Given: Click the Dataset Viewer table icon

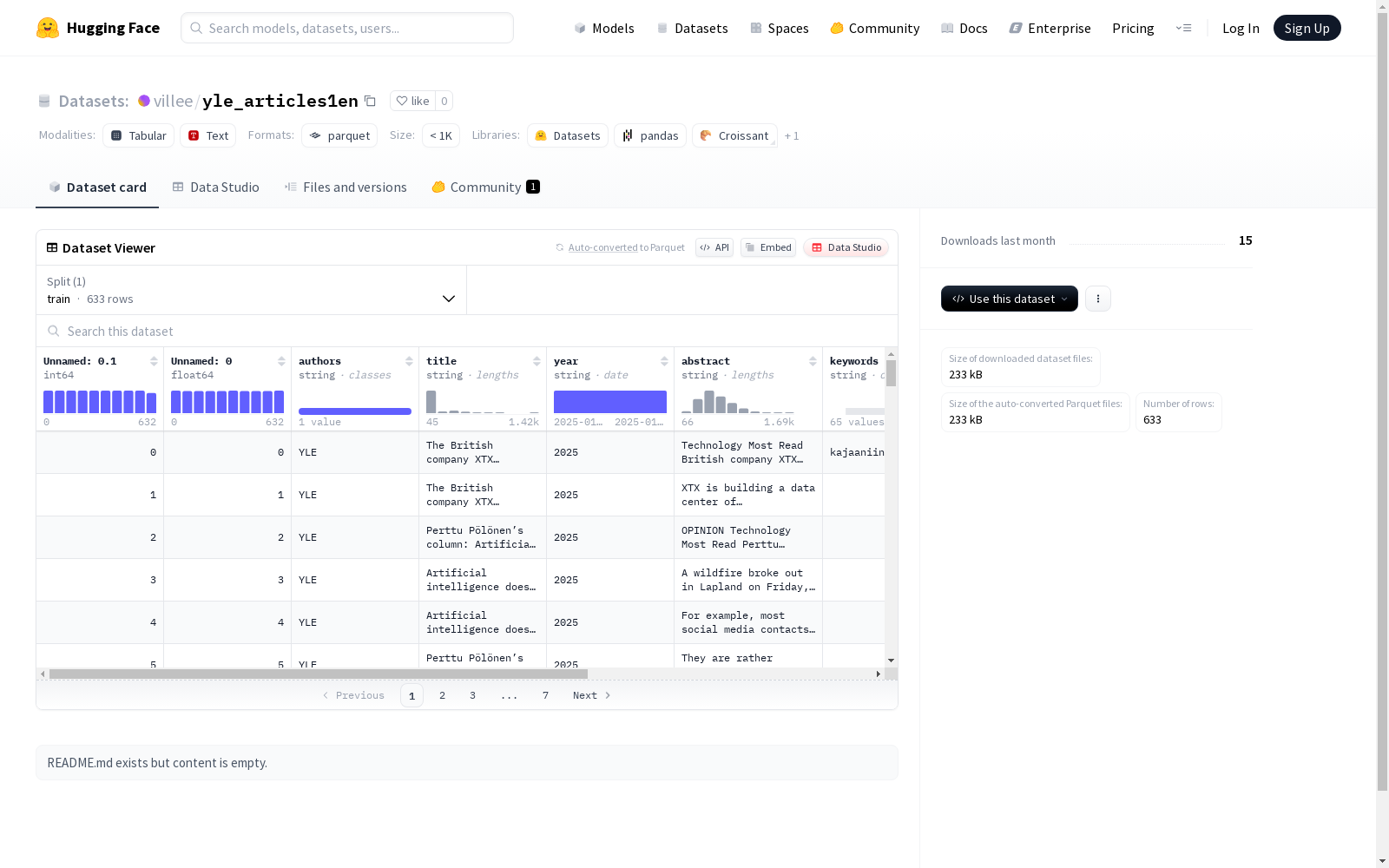Looking at the screenshot, I should 52,247.
